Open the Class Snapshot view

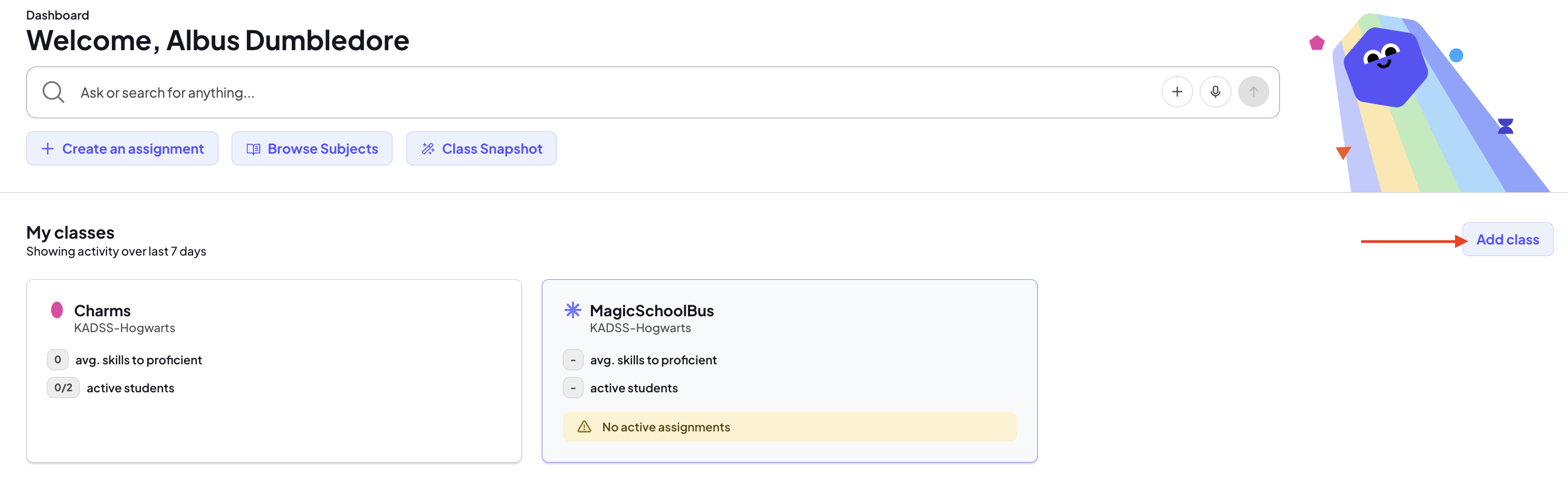481,149
